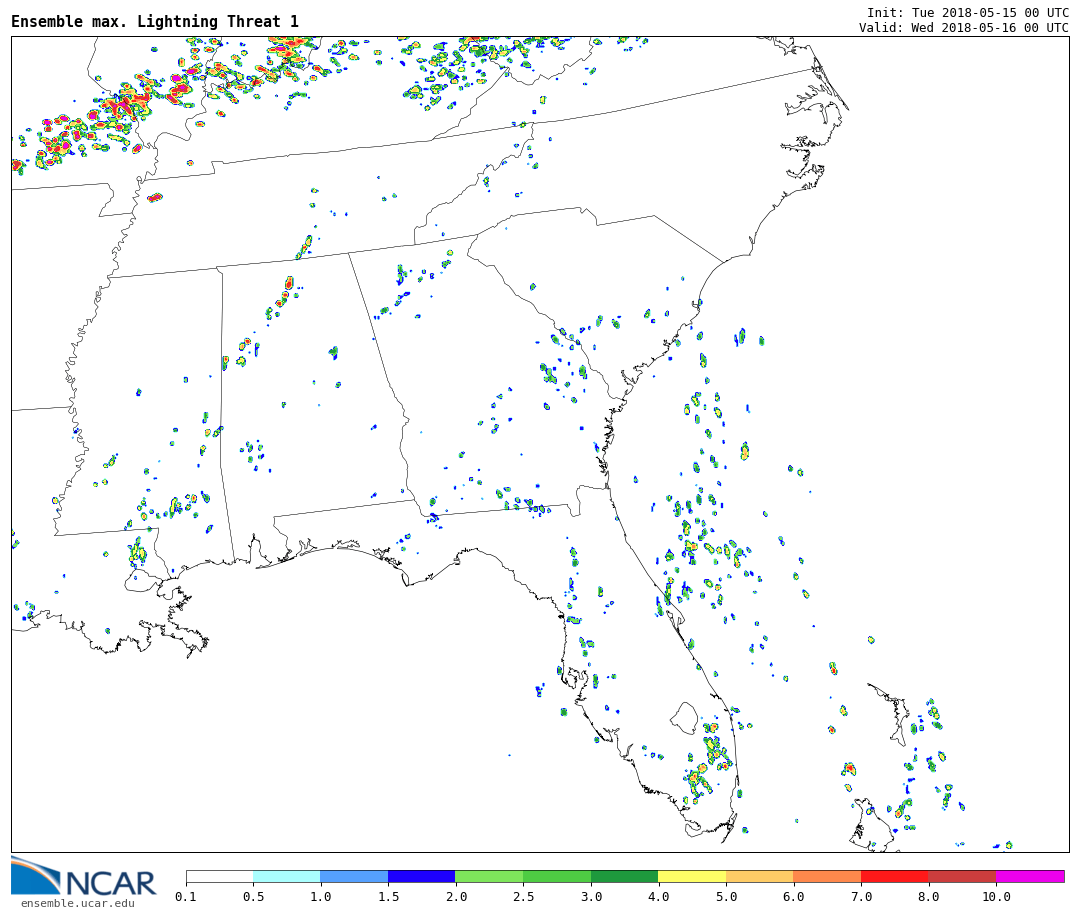Click the magenta legend swatch
Image resolution: width=1080 pixels, height=915 pixels.
tap(1030, 876)
